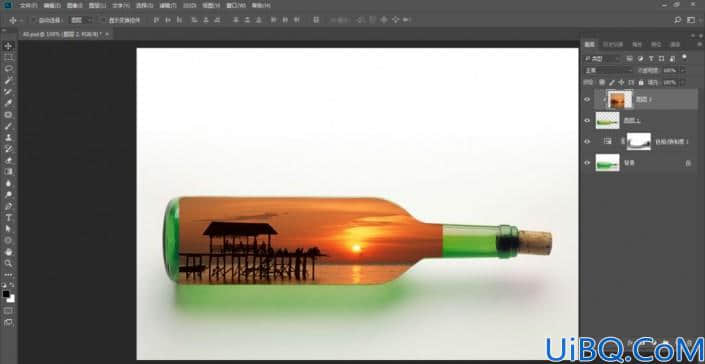Lock image pixels with brush icon
Image resolution: width=705 pixels, height=364 pixels.
pos(611,83)
